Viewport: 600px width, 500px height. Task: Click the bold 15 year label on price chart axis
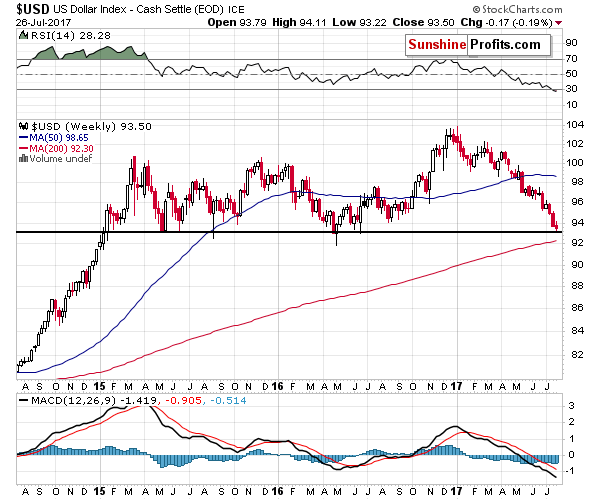(99, 386)
